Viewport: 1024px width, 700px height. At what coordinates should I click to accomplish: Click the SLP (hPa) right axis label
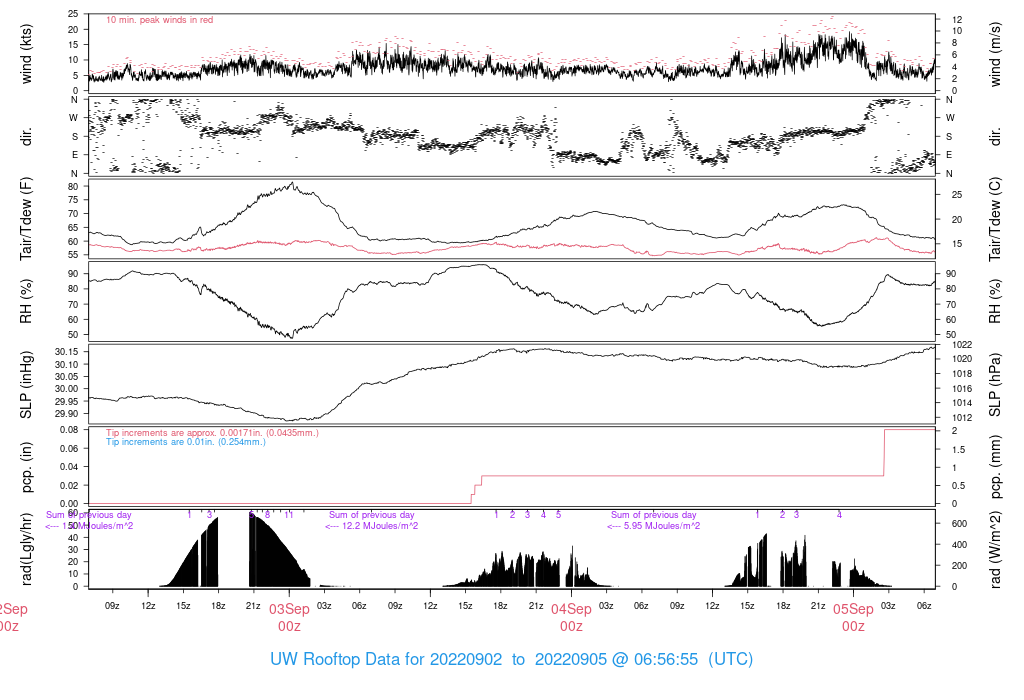pyautogui.click(x=995, y=385)
